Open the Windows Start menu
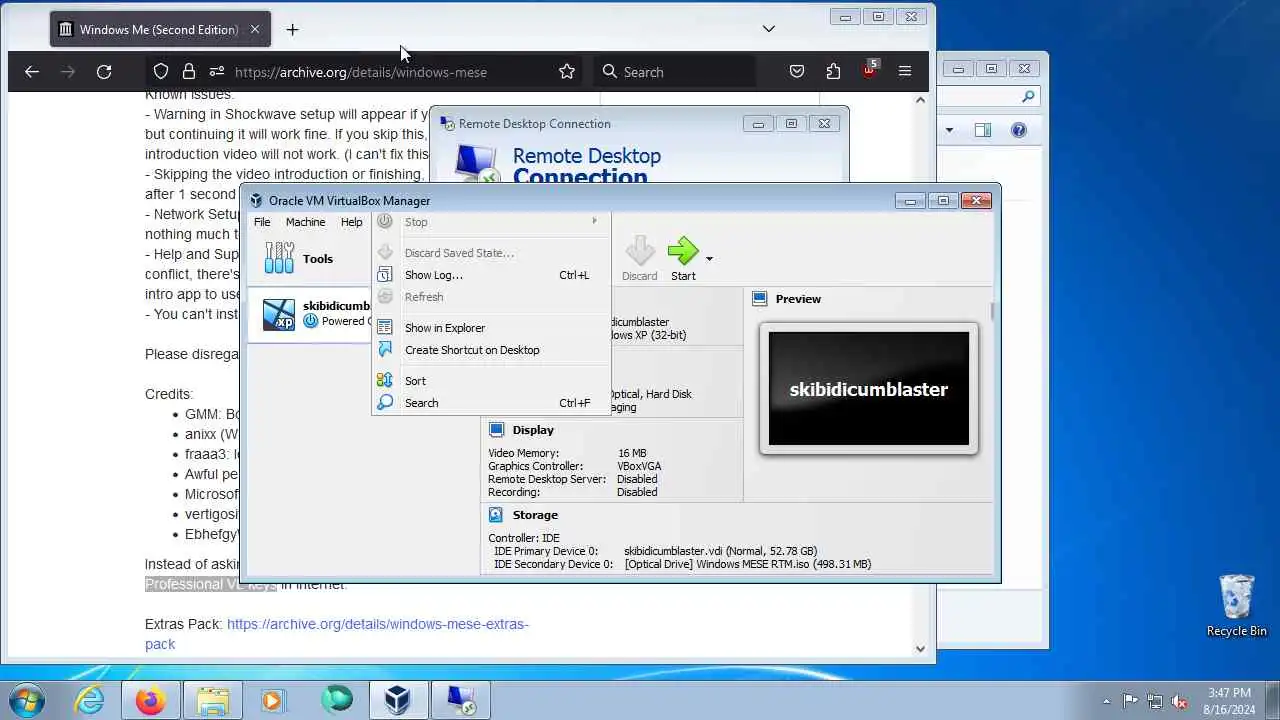1280x720 pixels. 27,700
